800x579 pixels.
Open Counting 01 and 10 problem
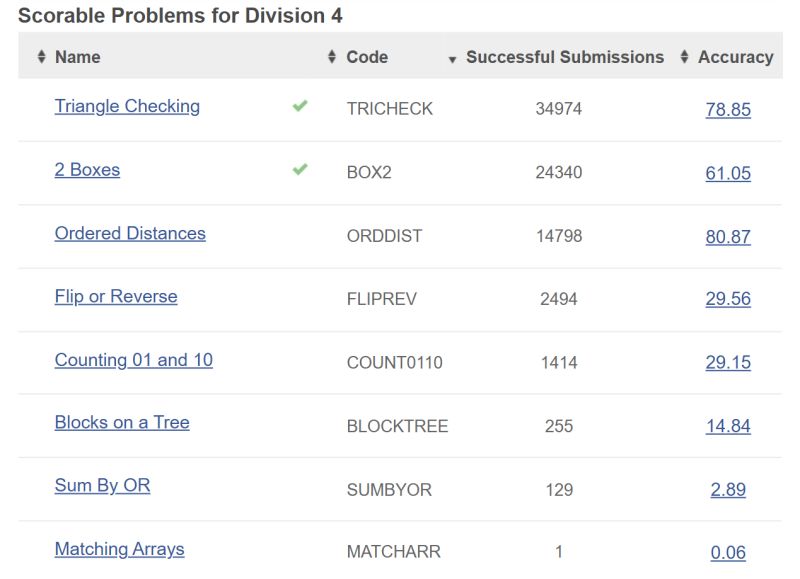click(x=133, y=360)
